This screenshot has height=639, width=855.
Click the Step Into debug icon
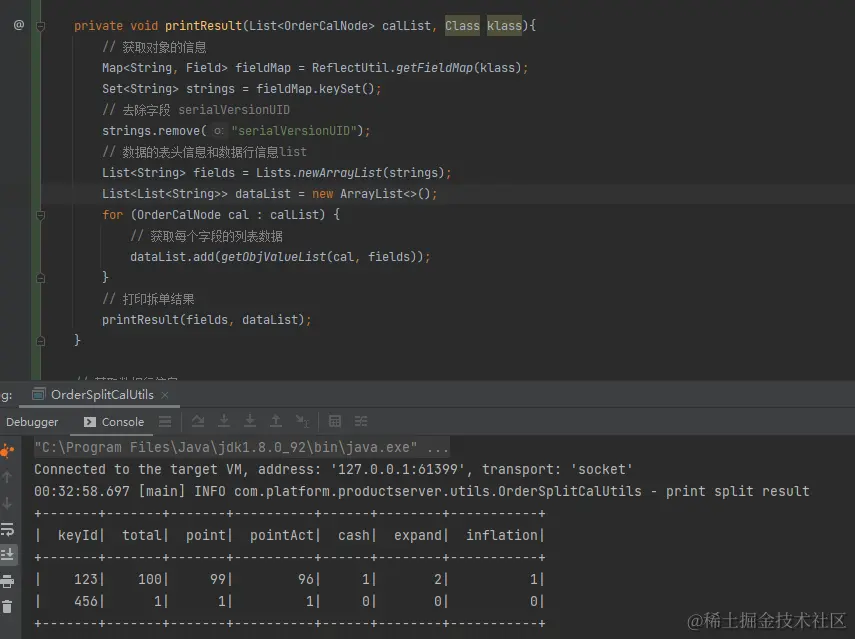250,421
